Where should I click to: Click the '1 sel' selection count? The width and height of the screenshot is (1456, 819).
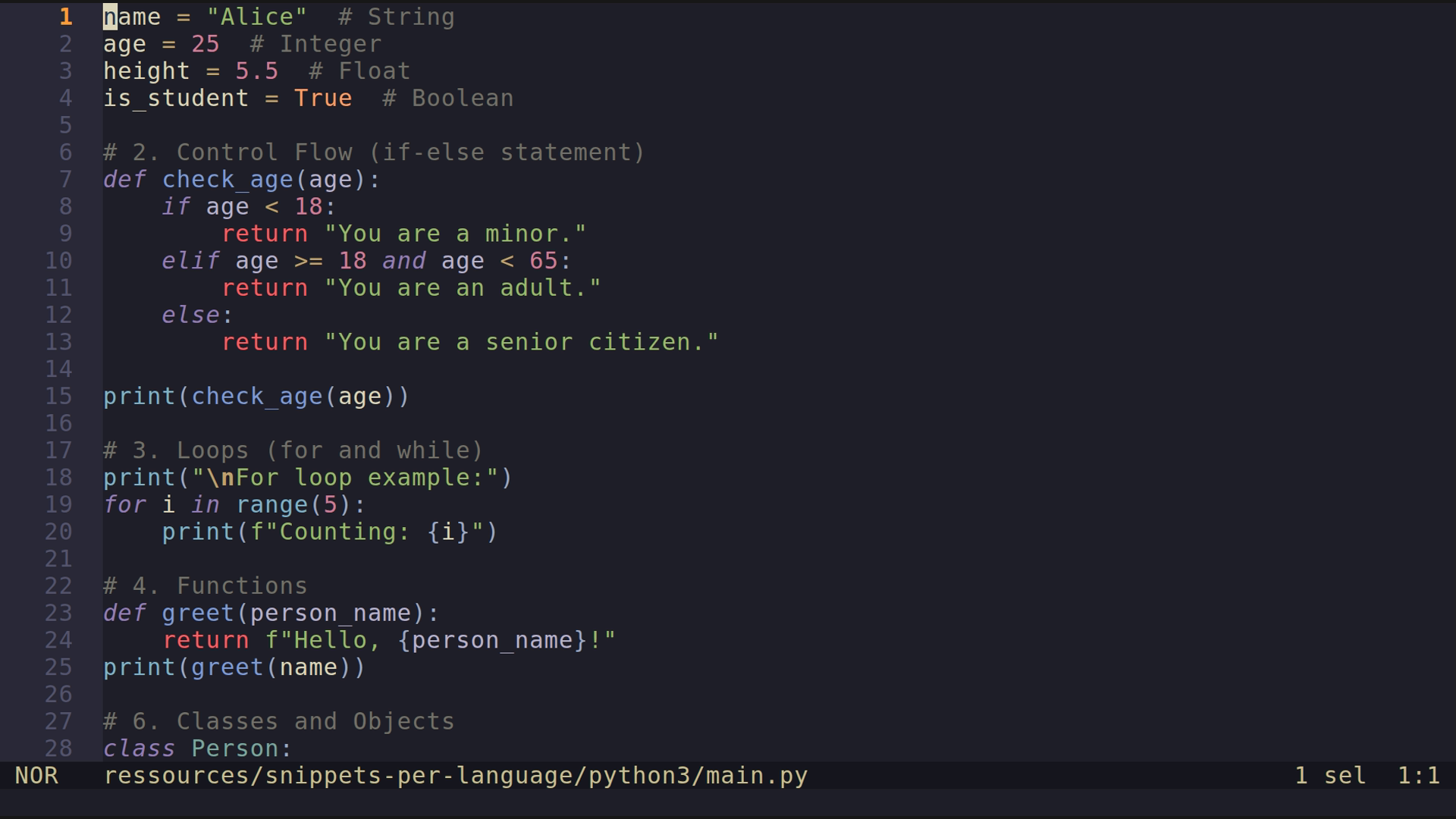[x=1331, y=776]
